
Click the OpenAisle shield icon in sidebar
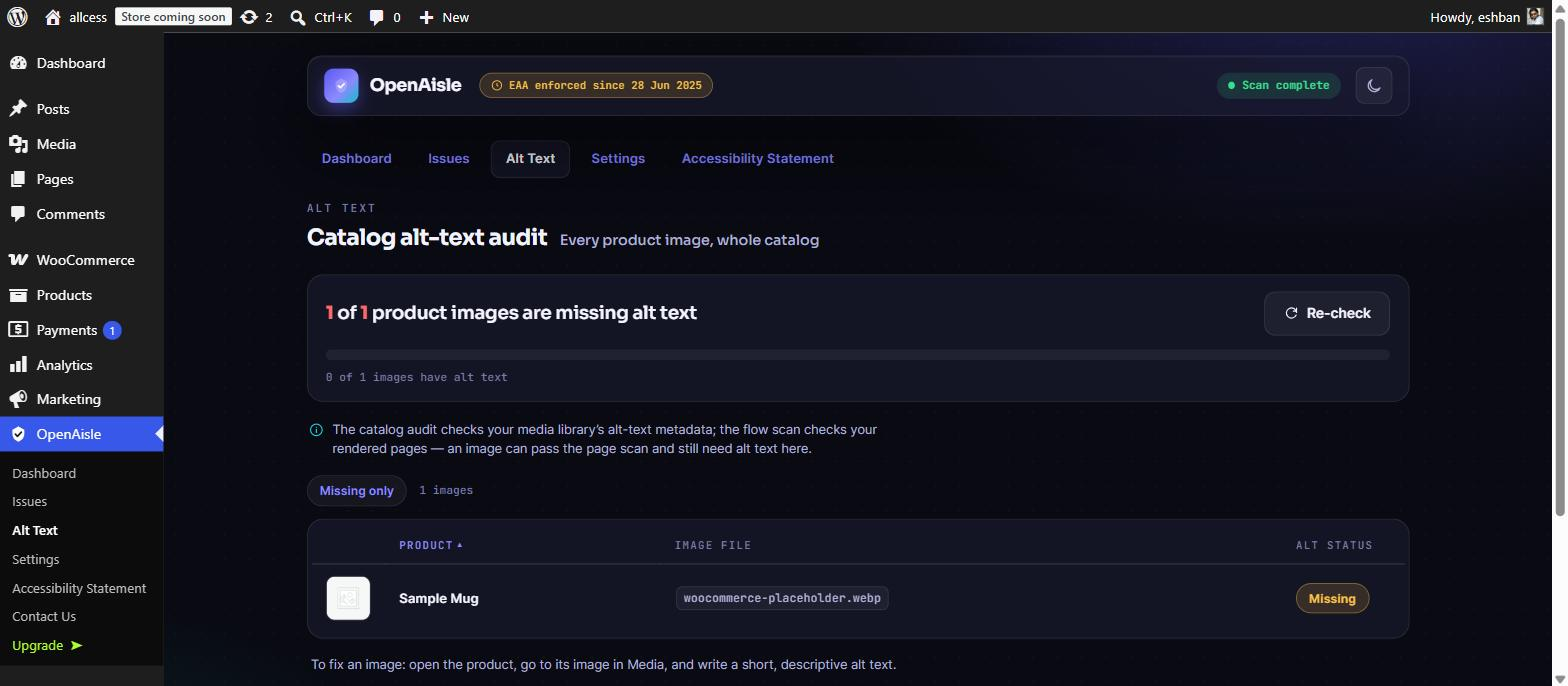(x=18, y=434)
